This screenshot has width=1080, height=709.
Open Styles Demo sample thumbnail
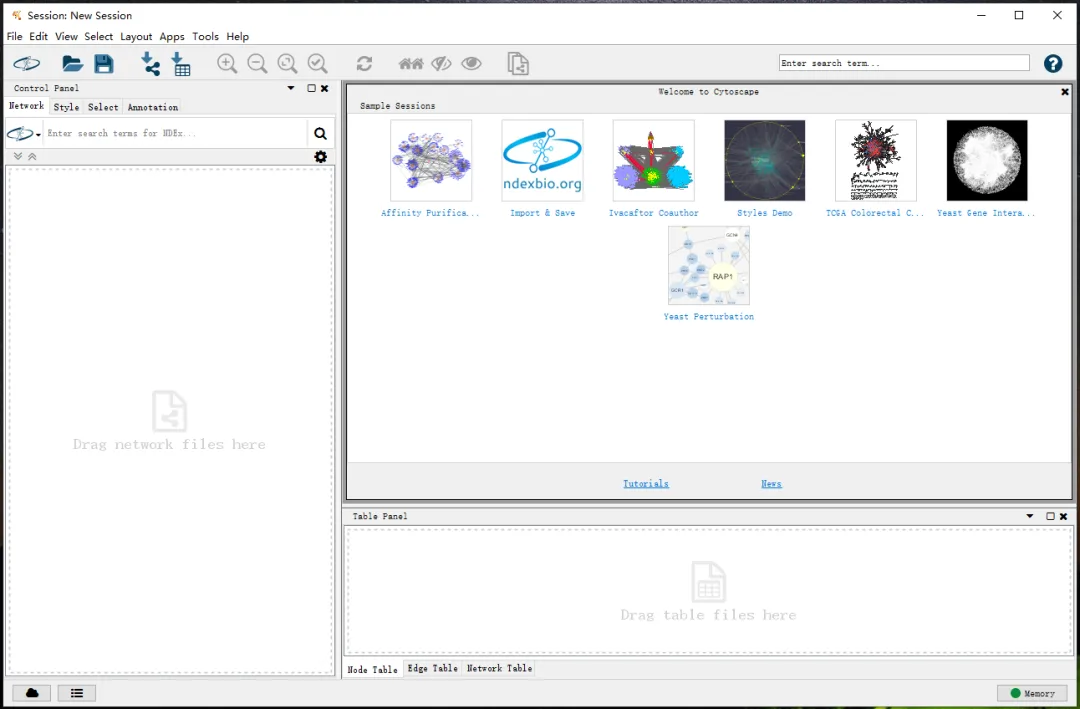tap(765, 161)
